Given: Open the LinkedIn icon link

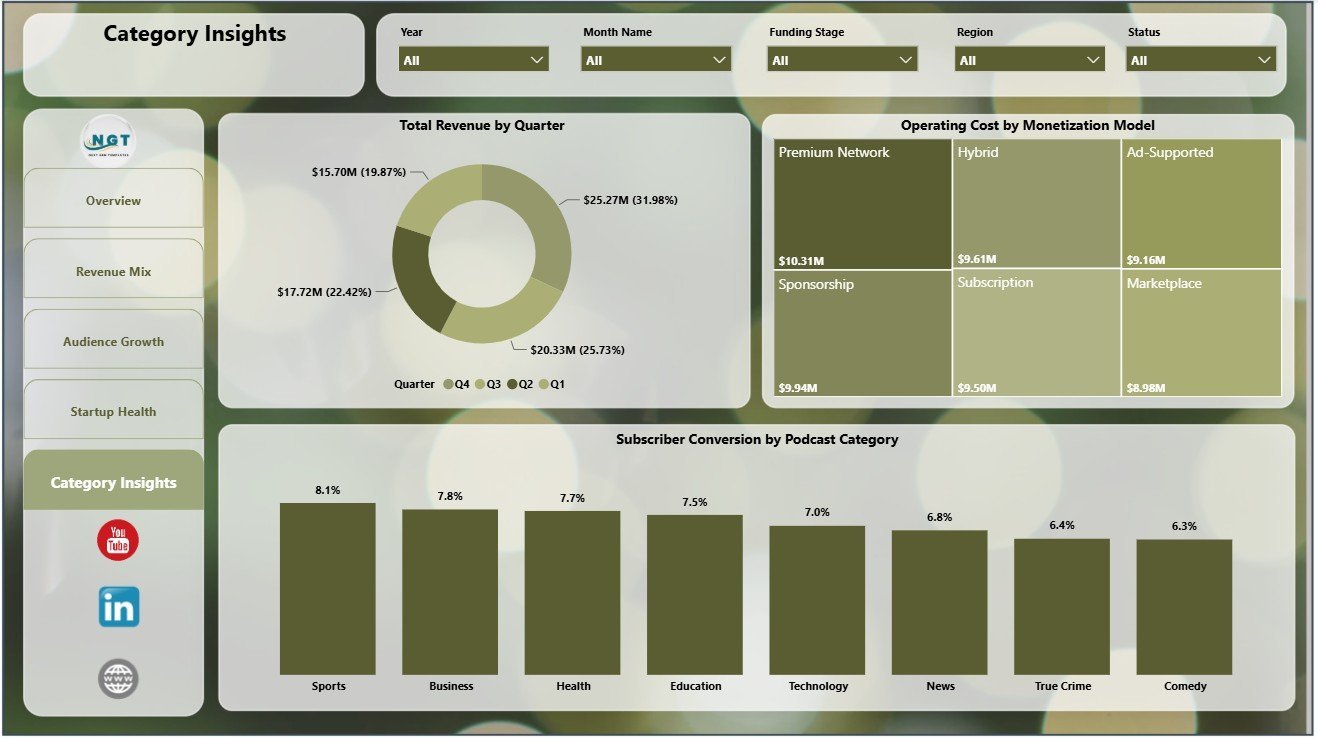Looking at the screenshot, I should coord(118,607).
